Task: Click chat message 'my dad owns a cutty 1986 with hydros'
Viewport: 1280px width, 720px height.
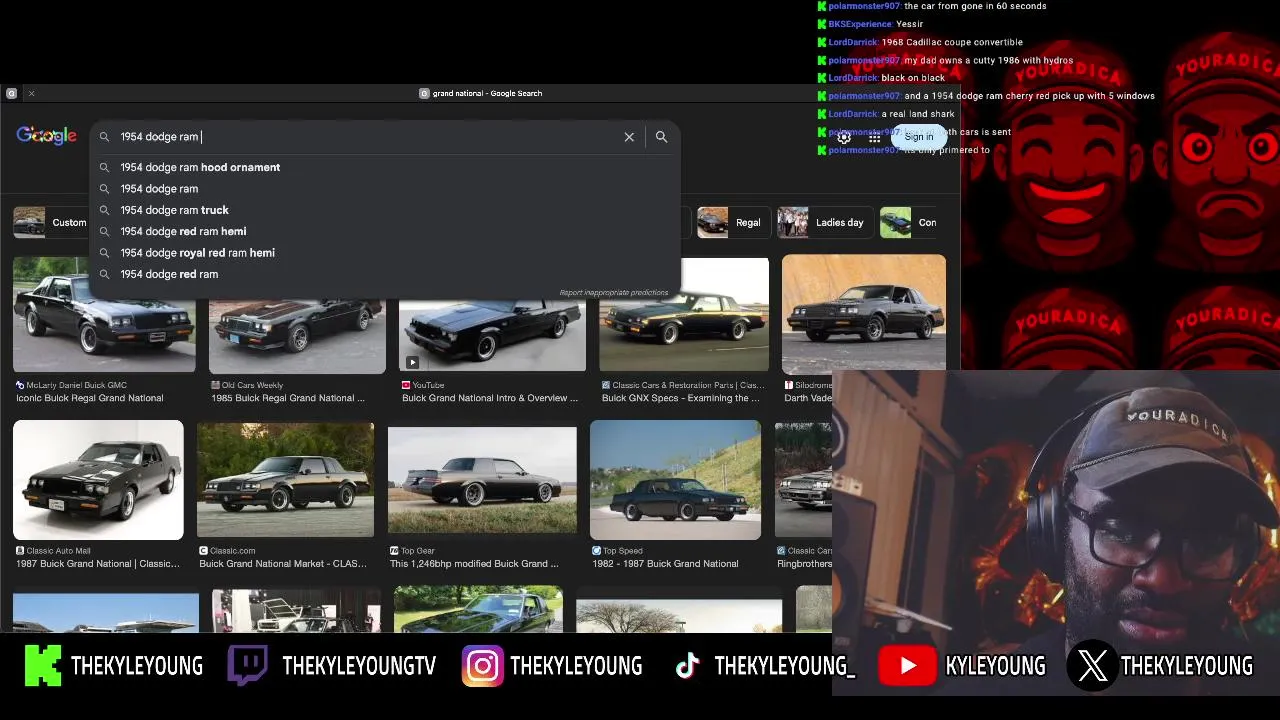Action: click(989, 60)
